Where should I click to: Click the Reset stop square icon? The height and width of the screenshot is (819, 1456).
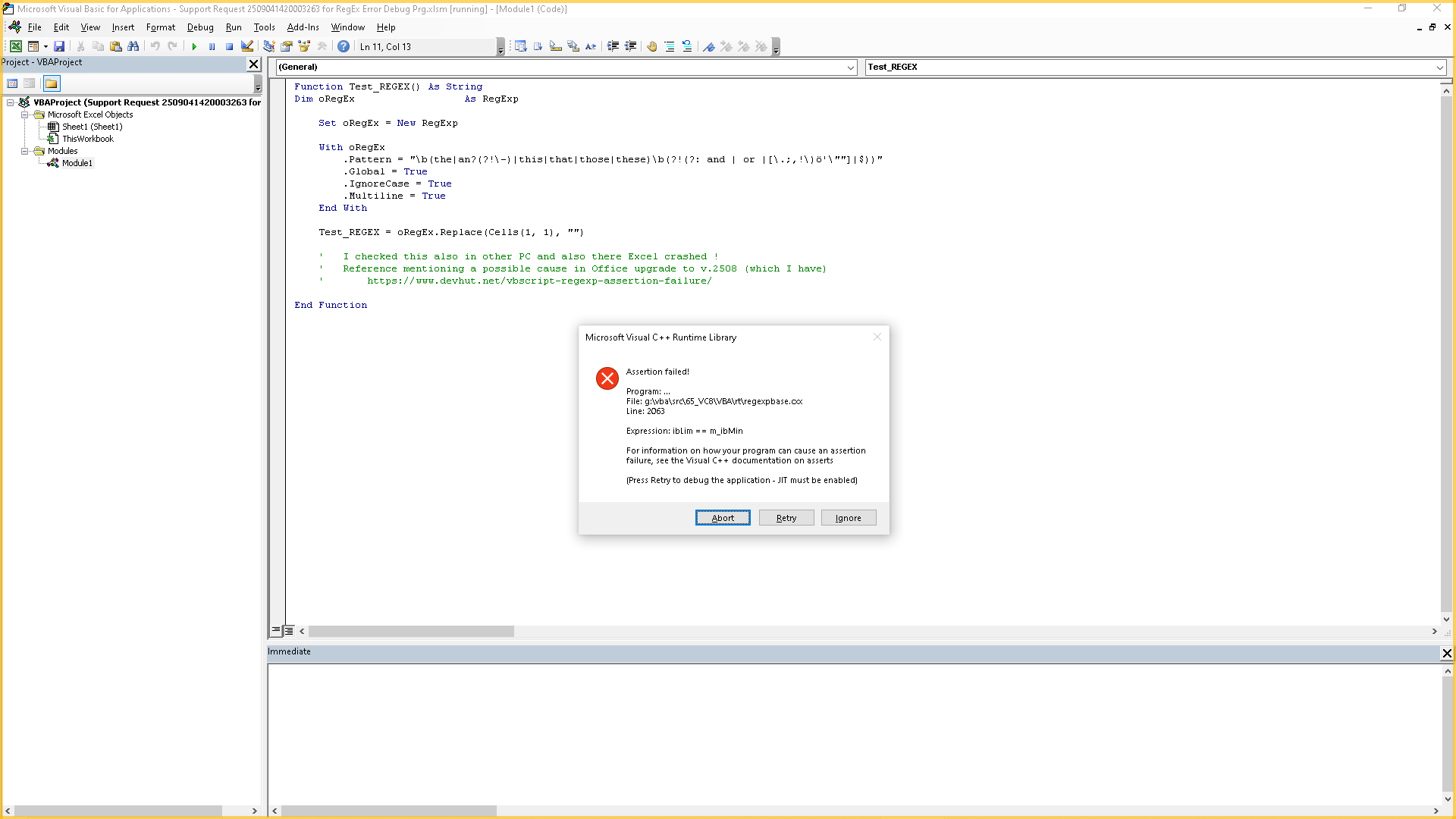[x=229, y=46]
